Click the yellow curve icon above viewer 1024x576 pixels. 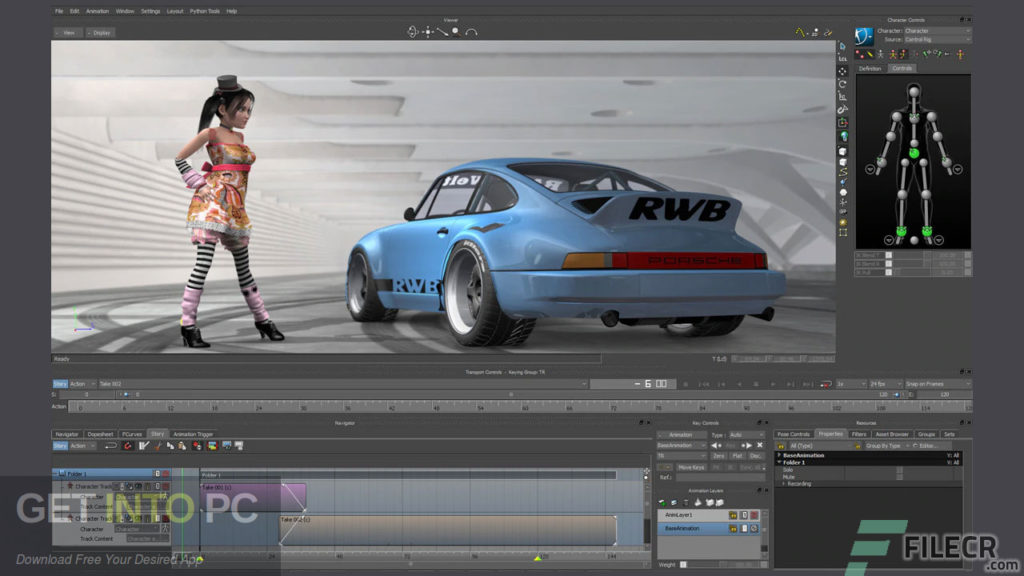[x=799, y=31]
